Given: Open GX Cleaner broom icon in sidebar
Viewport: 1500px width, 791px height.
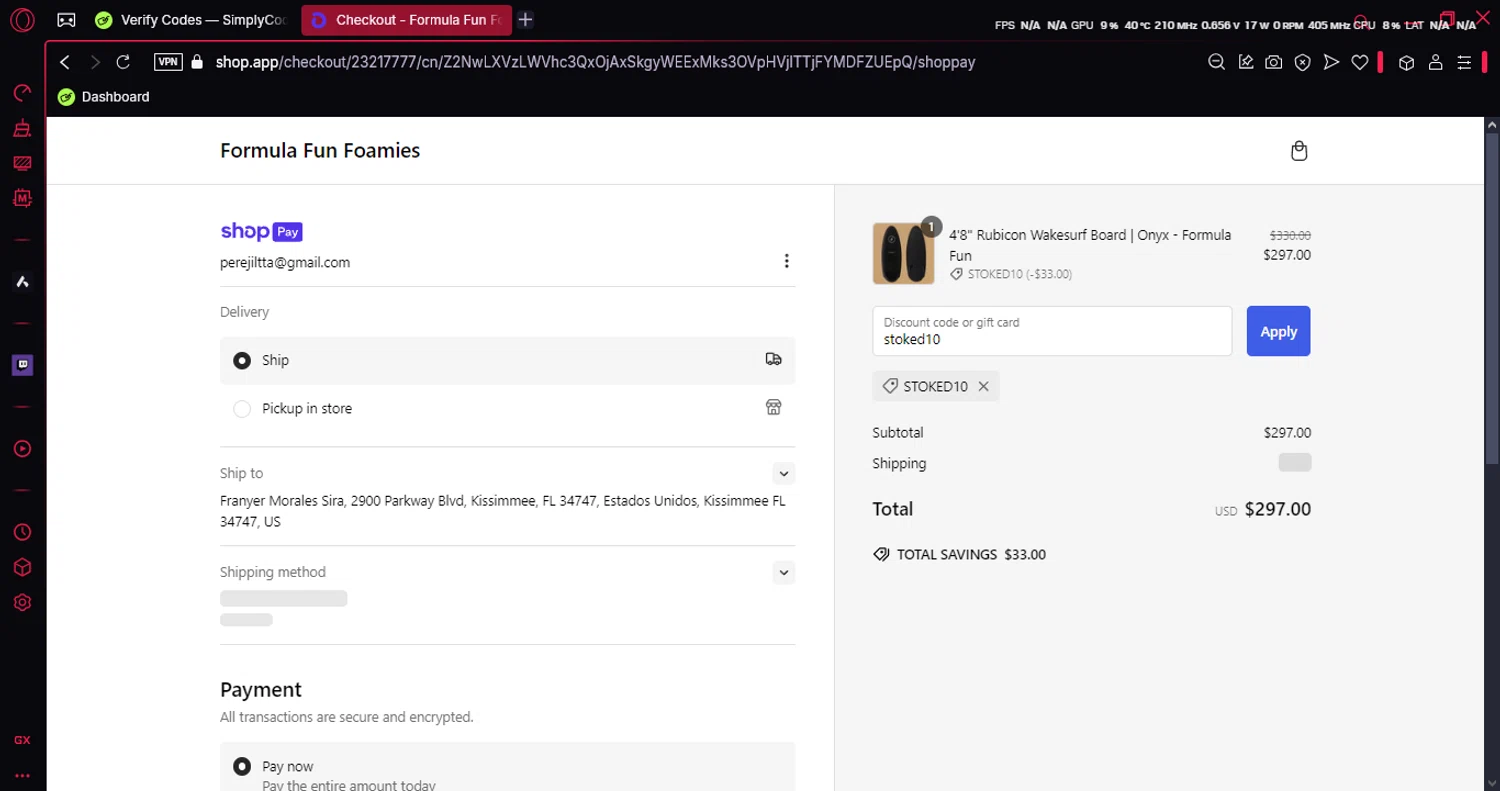Looking at the screenshot, I should 22,128.
